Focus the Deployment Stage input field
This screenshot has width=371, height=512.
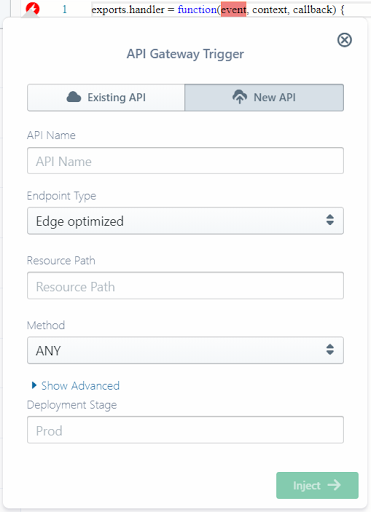(185, 430)
